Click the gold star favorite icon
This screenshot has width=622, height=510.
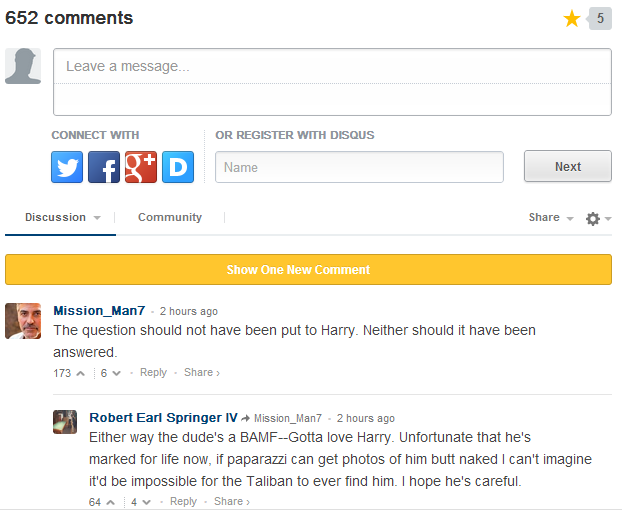click(572, 19)
